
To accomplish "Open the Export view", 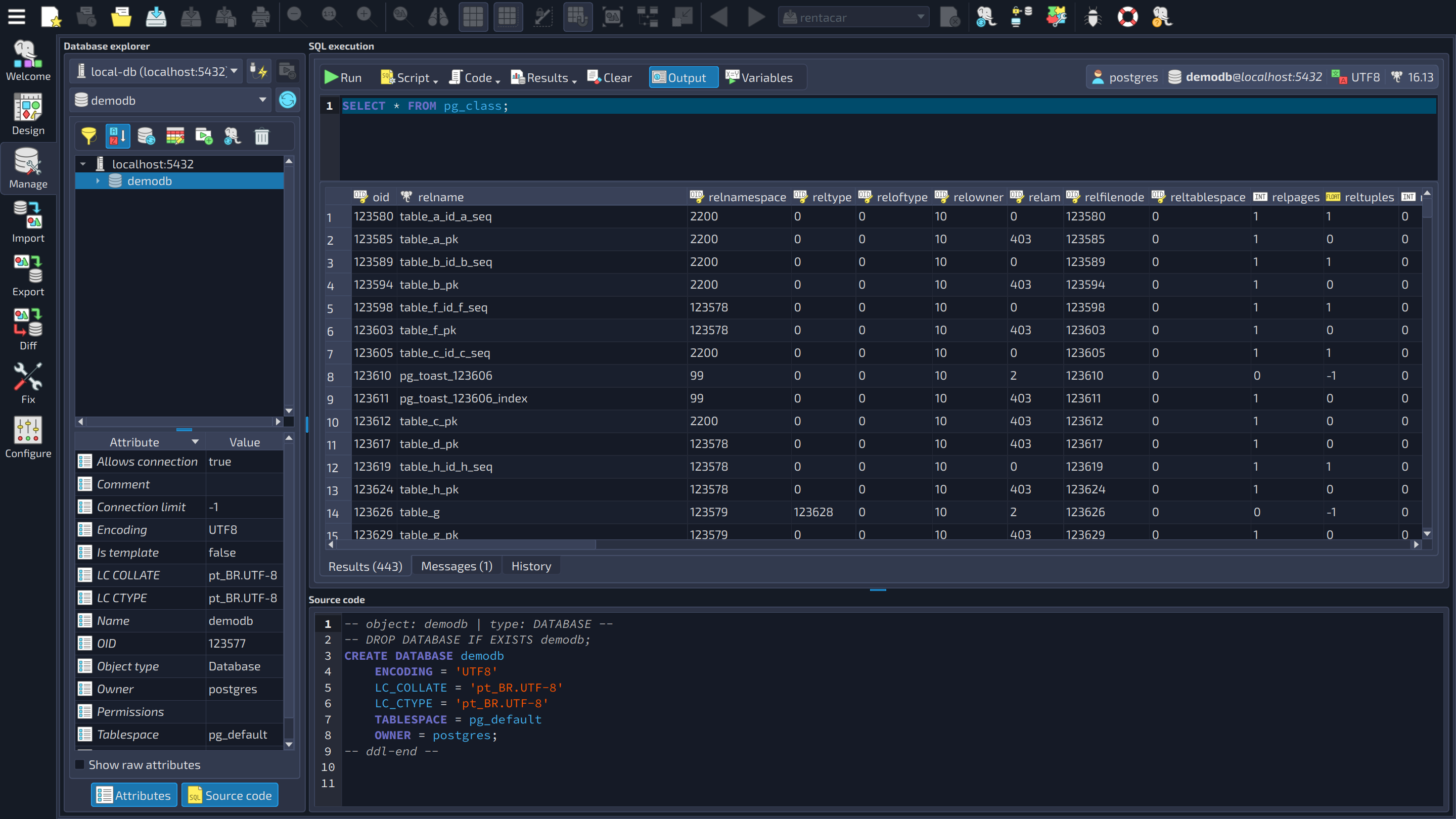I will (28, 276).
